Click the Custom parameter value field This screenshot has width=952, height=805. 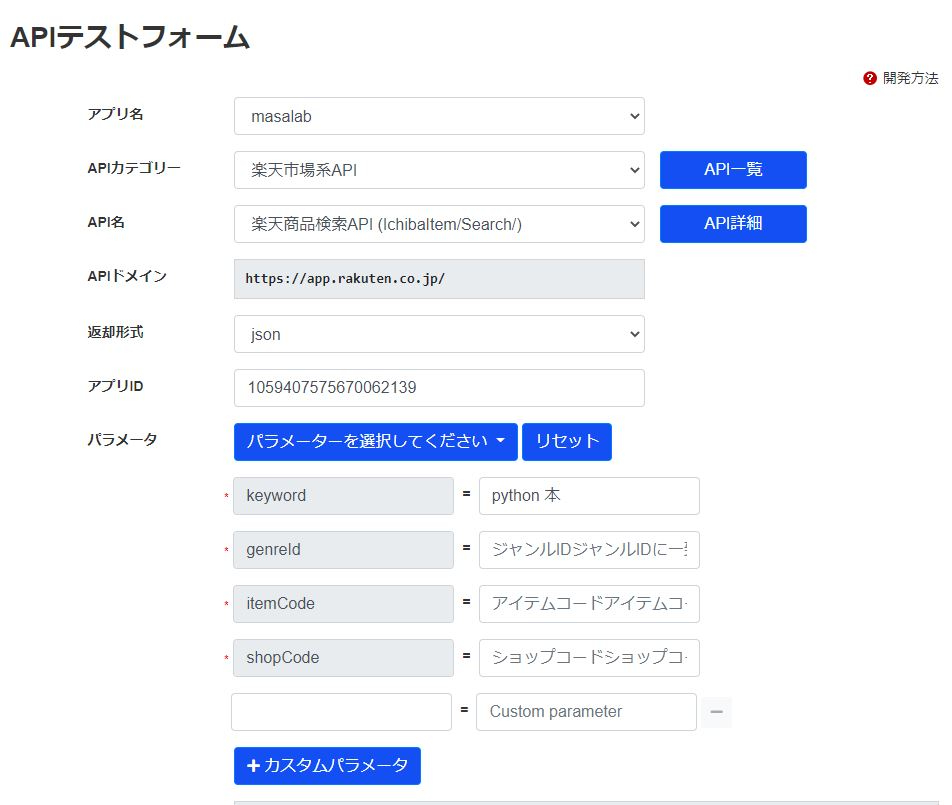[x=586, y=711]
